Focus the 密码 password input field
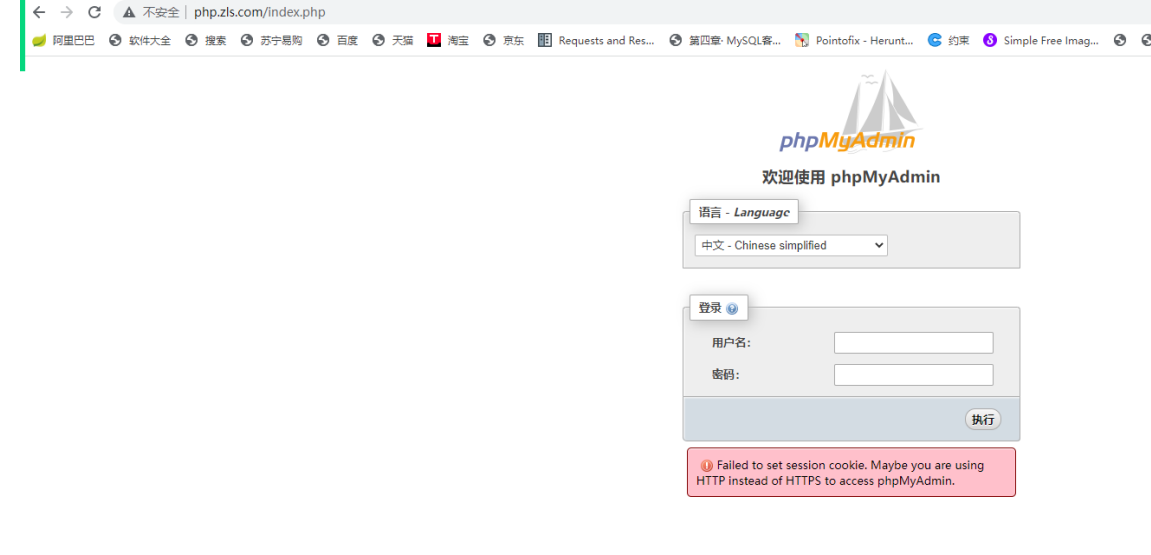This screenshot has height=555, width=1151. tap(913, 375)
